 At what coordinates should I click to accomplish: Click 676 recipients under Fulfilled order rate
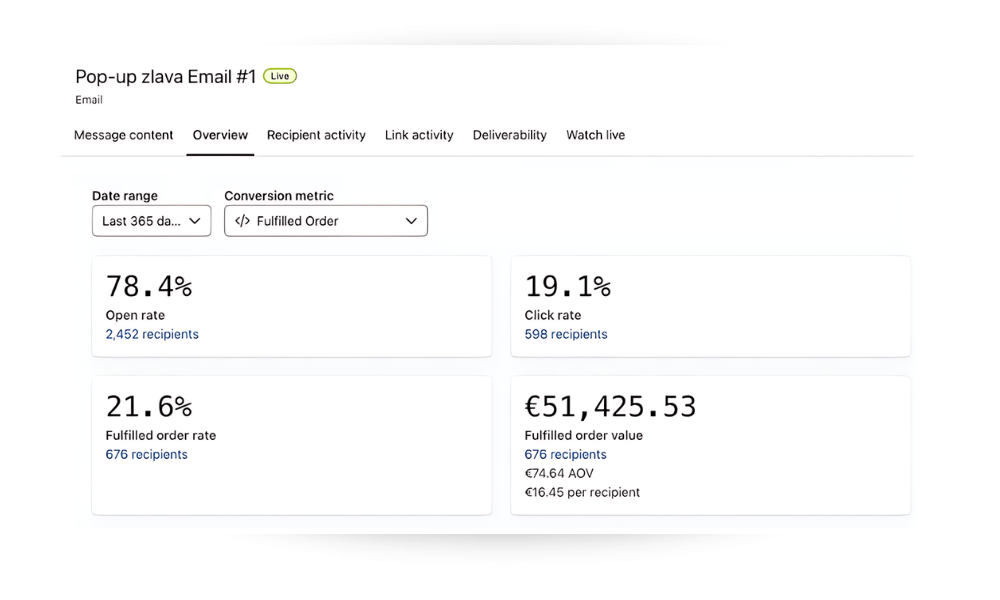(x=146, y=454)
